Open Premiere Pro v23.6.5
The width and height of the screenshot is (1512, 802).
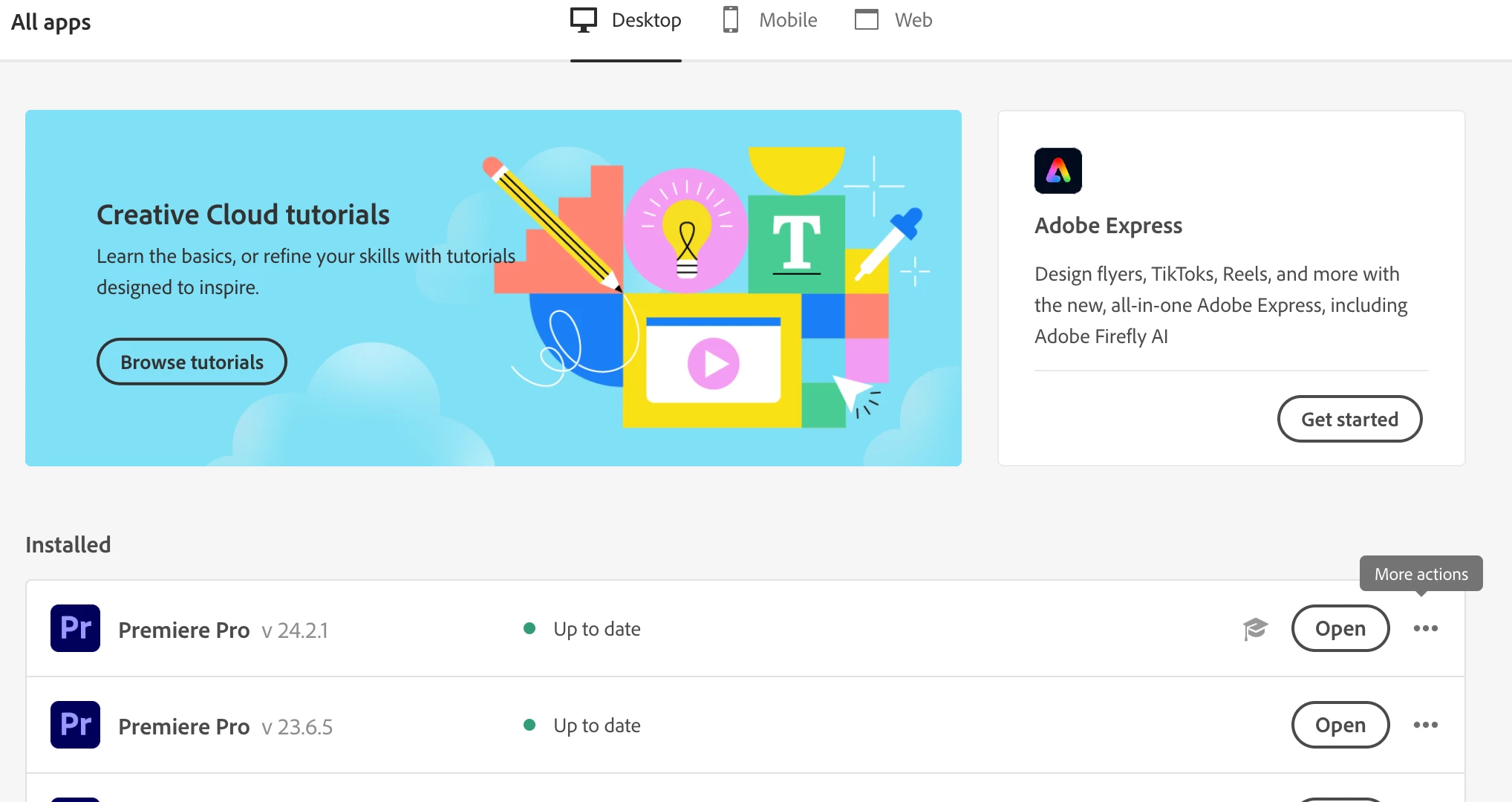pos(1340,725)
